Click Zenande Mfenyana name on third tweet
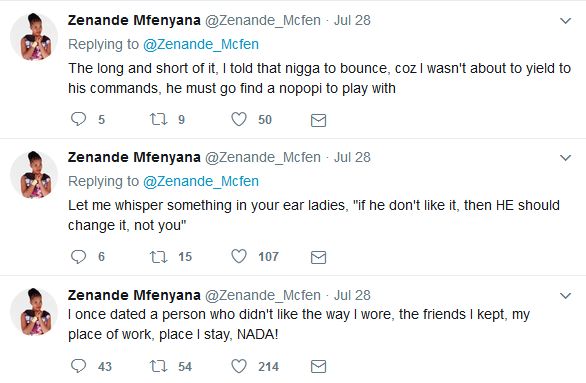Image resolution: width=586 pixels, height=383 pixels. (x=134, y=295)
